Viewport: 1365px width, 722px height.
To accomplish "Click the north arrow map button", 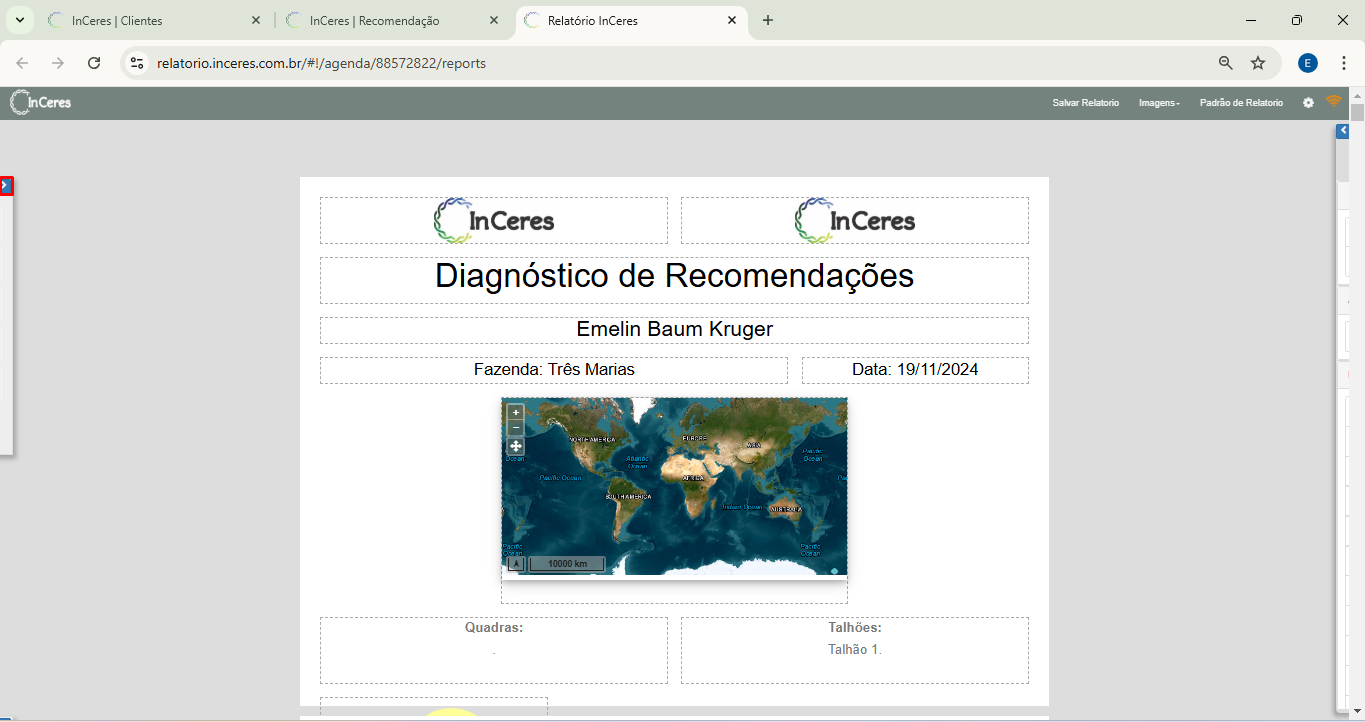I will pos(516,564).
